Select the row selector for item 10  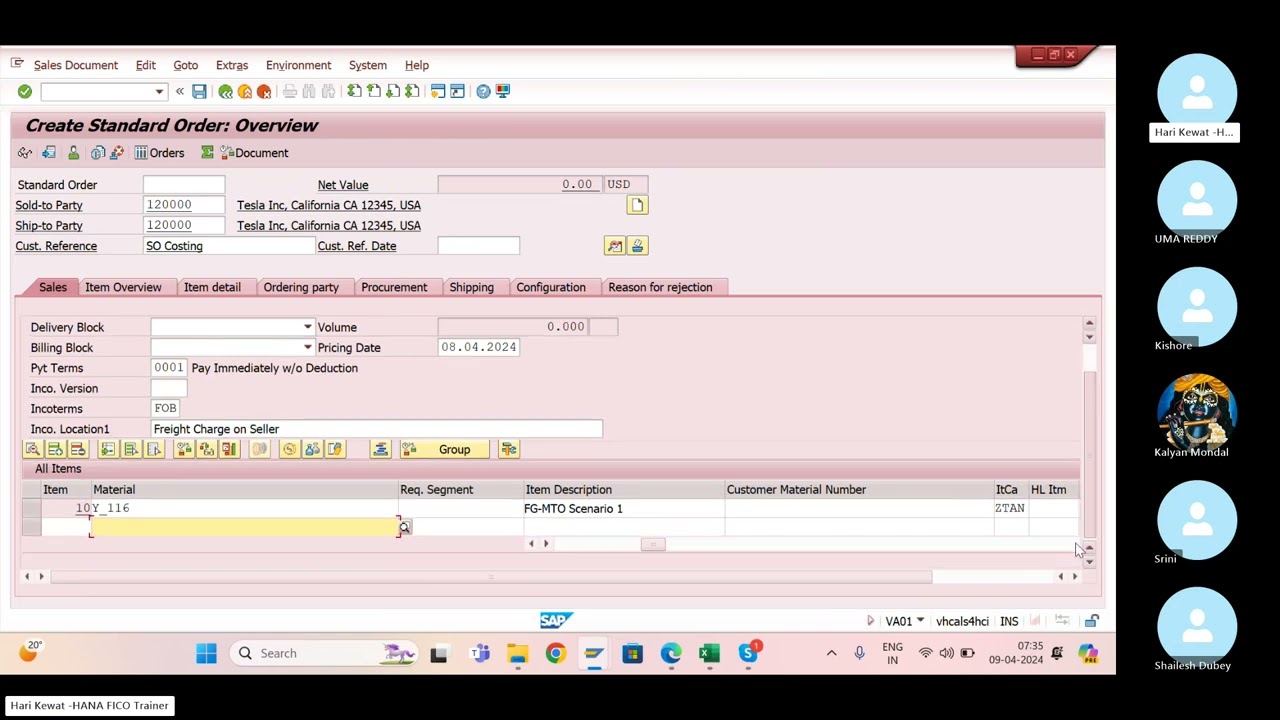(x=32, y=509)
